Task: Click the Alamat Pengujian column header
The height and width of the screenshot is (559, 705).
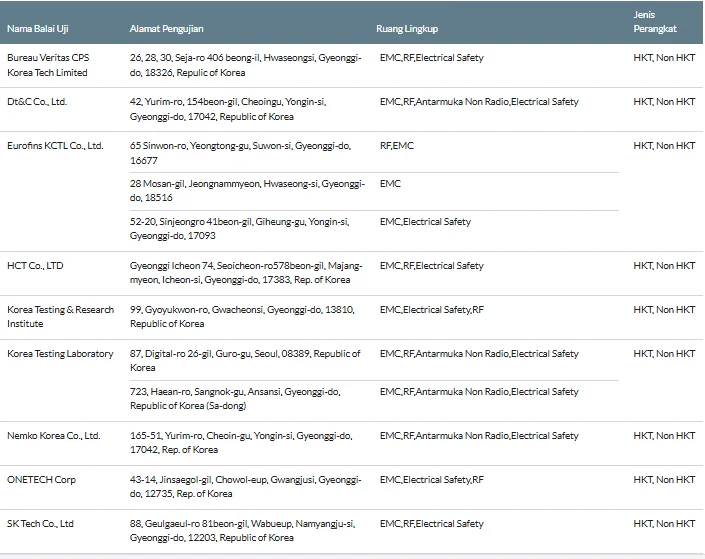Action: [x=166, y=28]
